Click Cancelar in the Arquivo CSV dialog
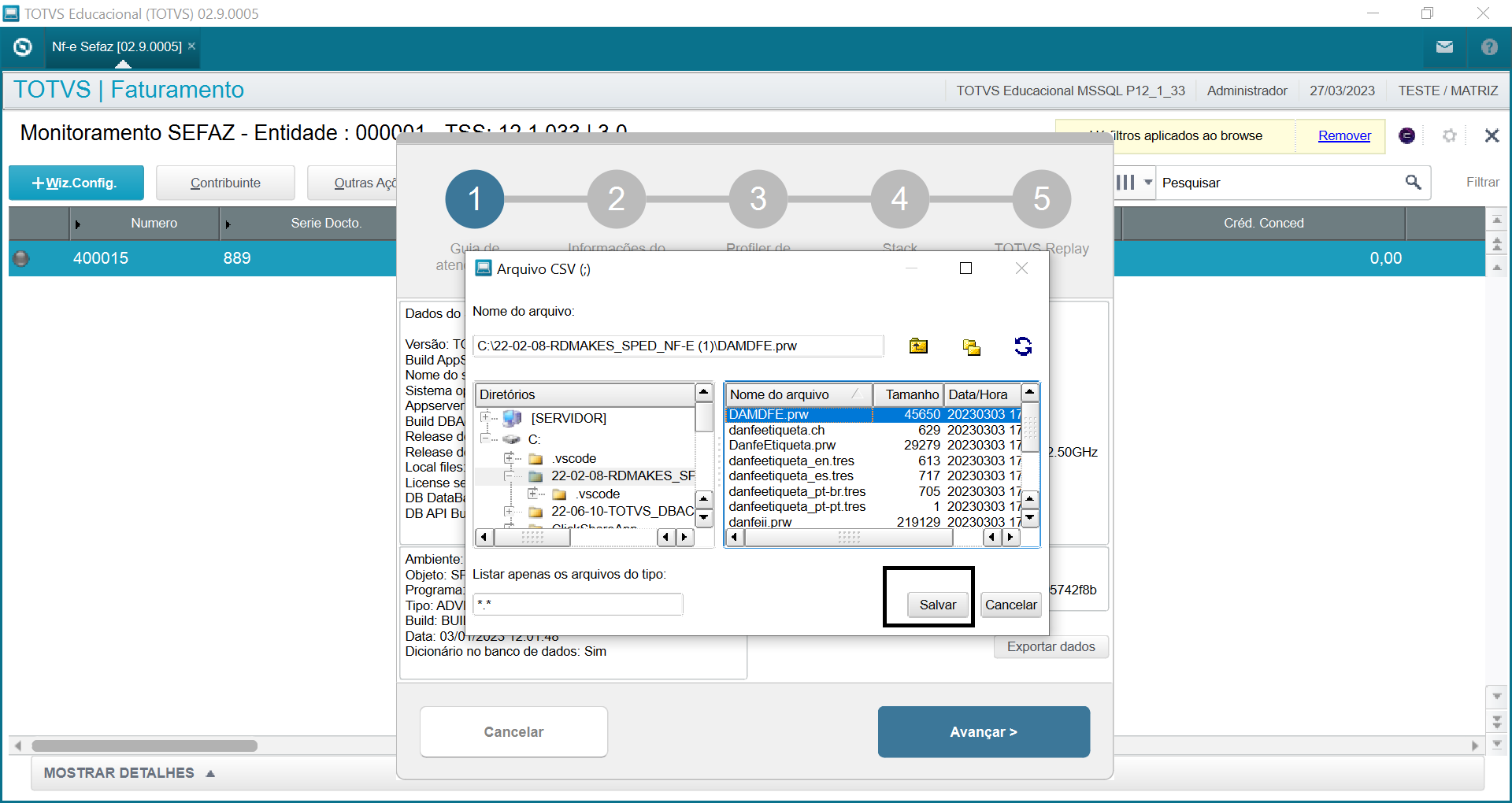The image size is (1512, 803). (1010, 605)
